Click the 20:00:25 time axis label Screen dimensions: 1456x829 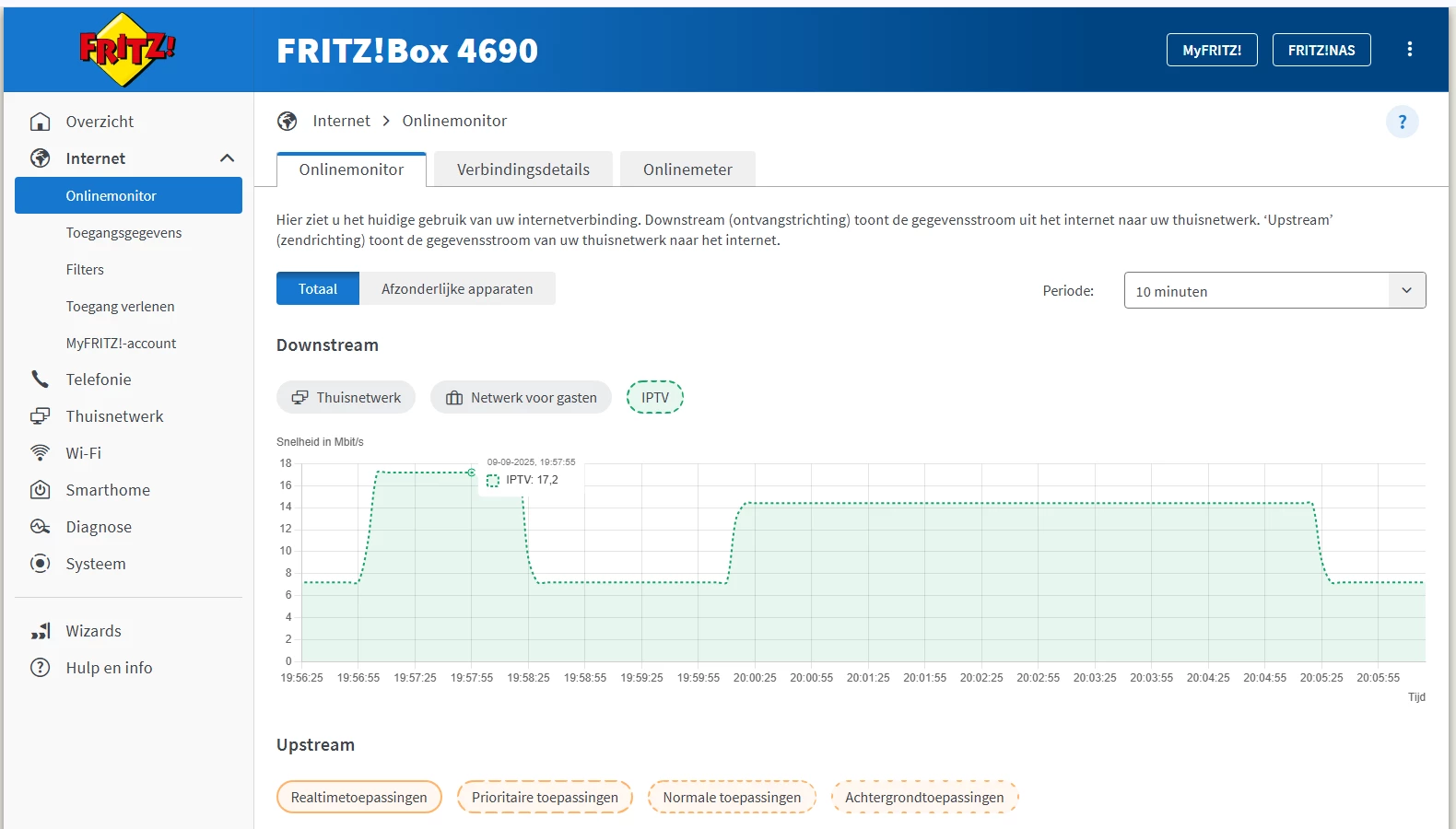point(755,678)
